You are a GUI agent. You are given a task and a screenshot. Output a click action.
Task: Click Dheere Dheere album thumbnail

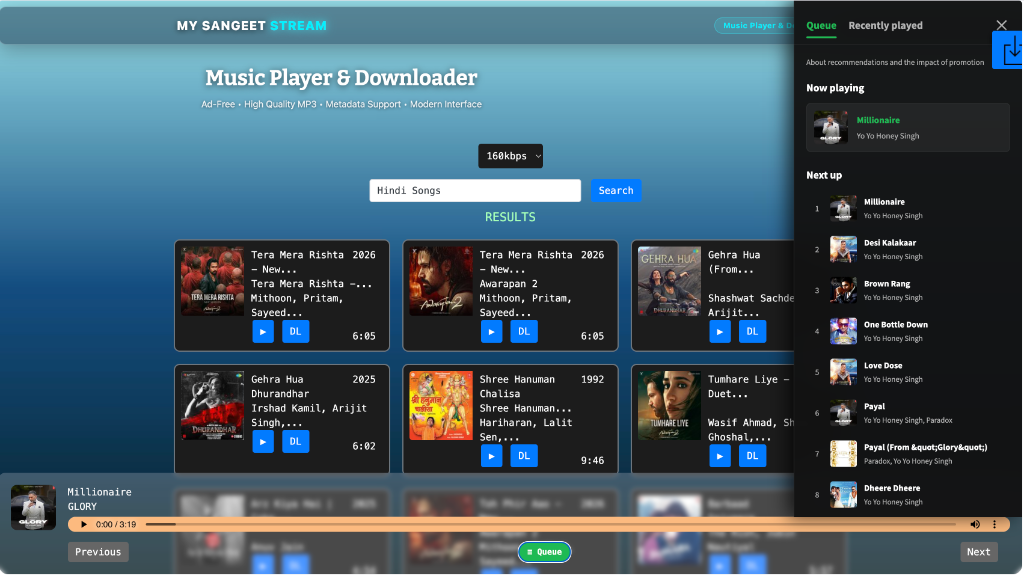(x=843, y=495)
